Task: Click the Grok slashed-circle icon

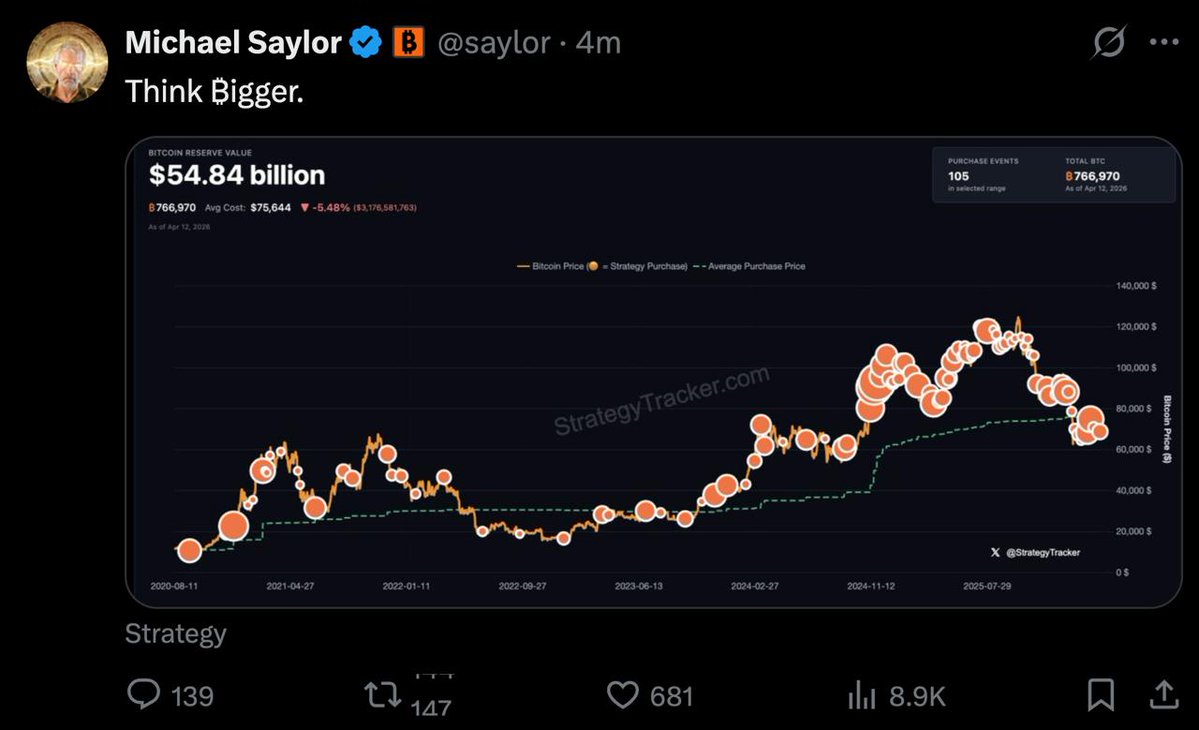Action: 1109,42
